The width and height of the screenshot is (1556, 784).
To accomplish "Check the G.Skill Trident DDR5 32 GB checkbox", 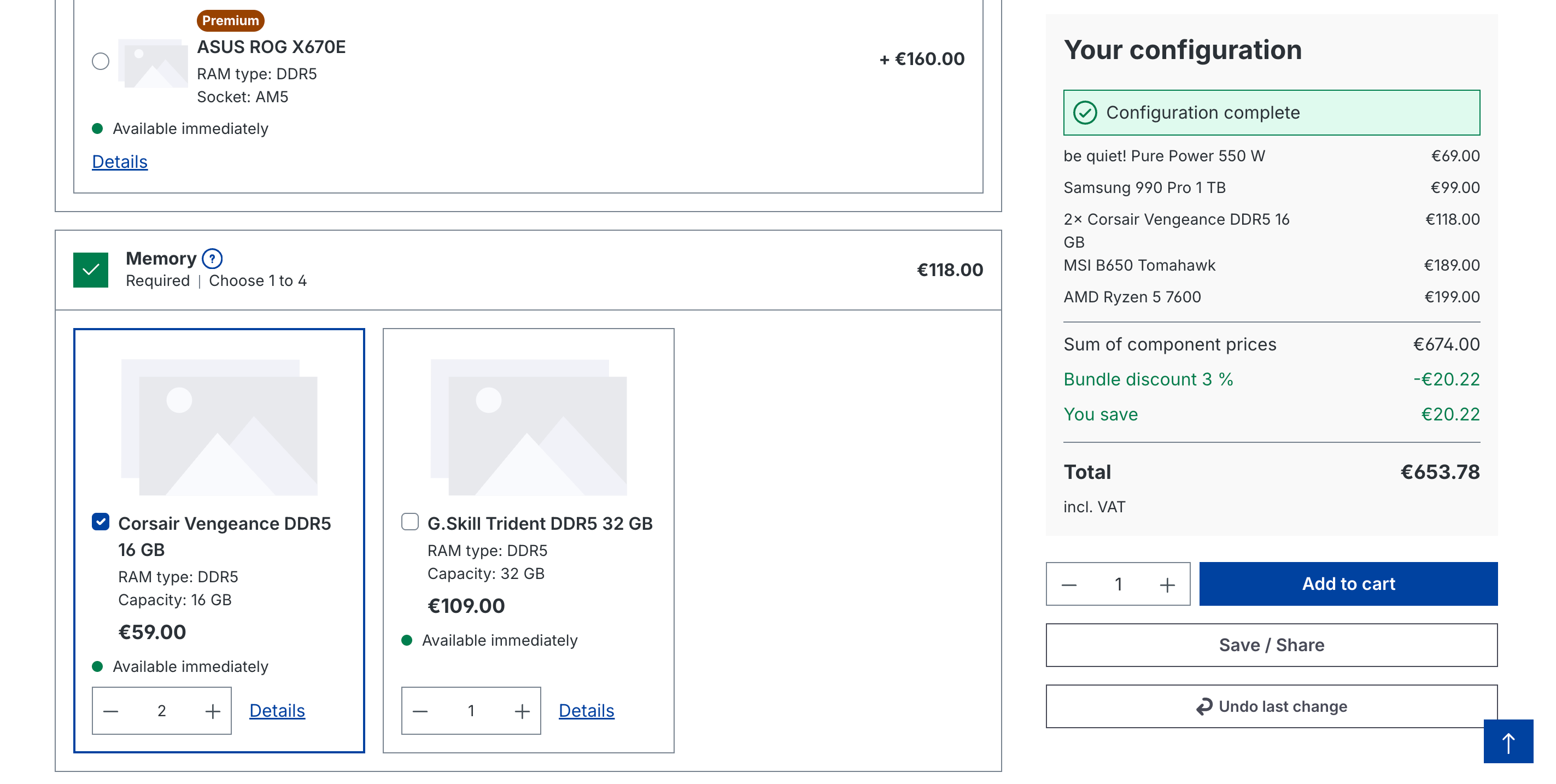I will [410, 522].
